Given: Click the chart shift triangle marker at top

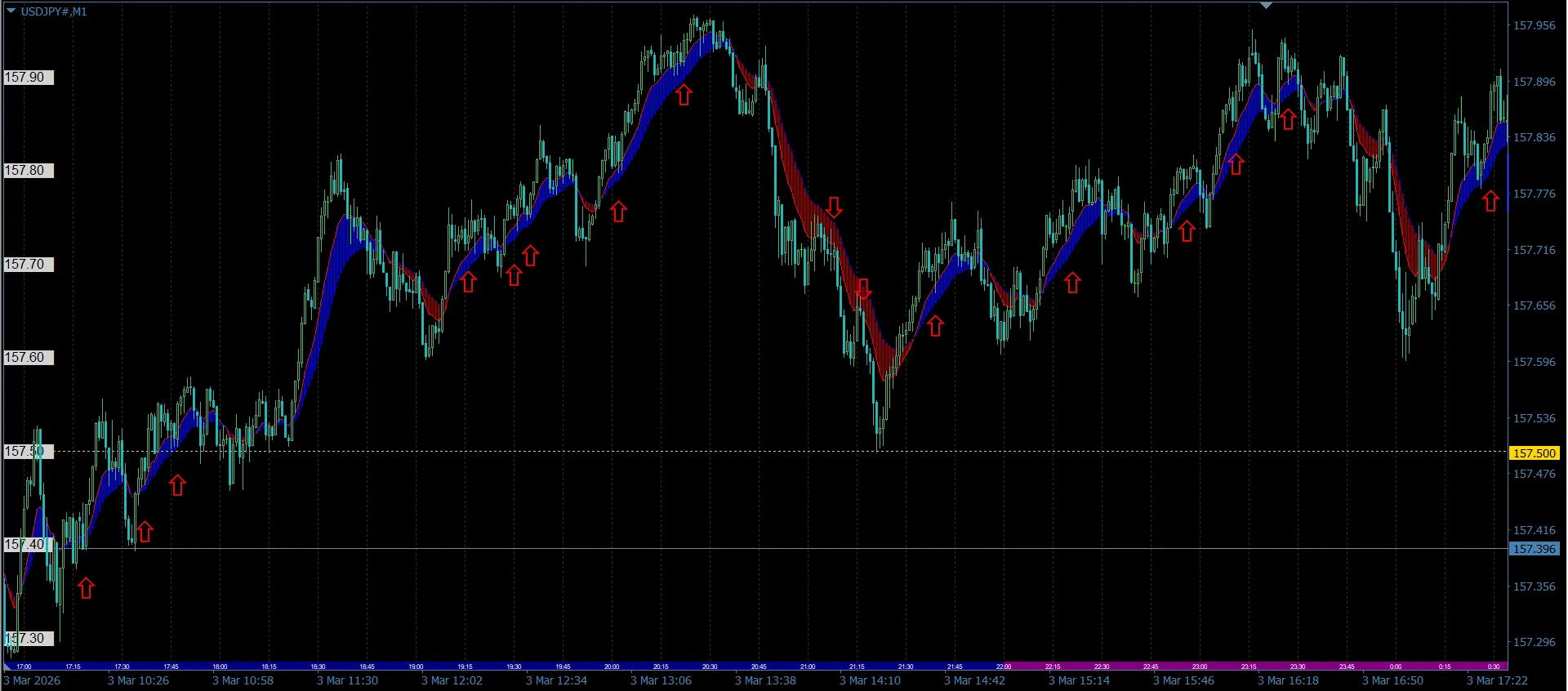Looking at the screenshot, I should 1266,6.
